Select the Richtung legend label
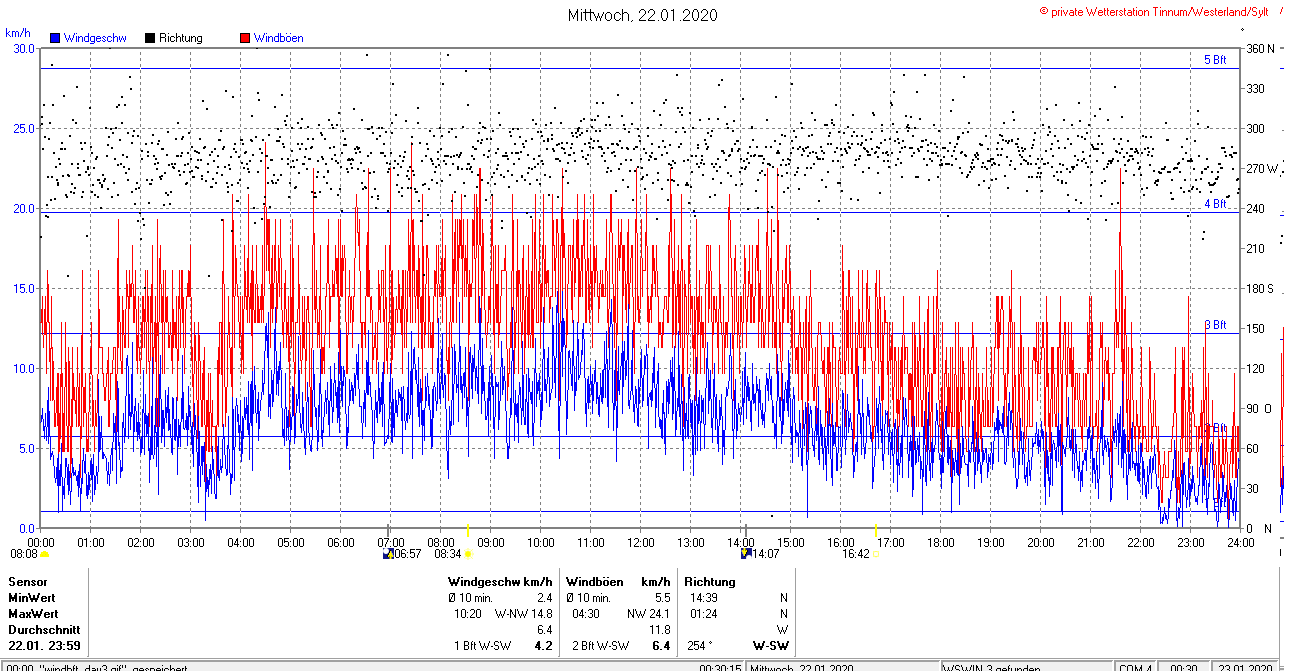 pyautogui.click(x=181, y=38)
